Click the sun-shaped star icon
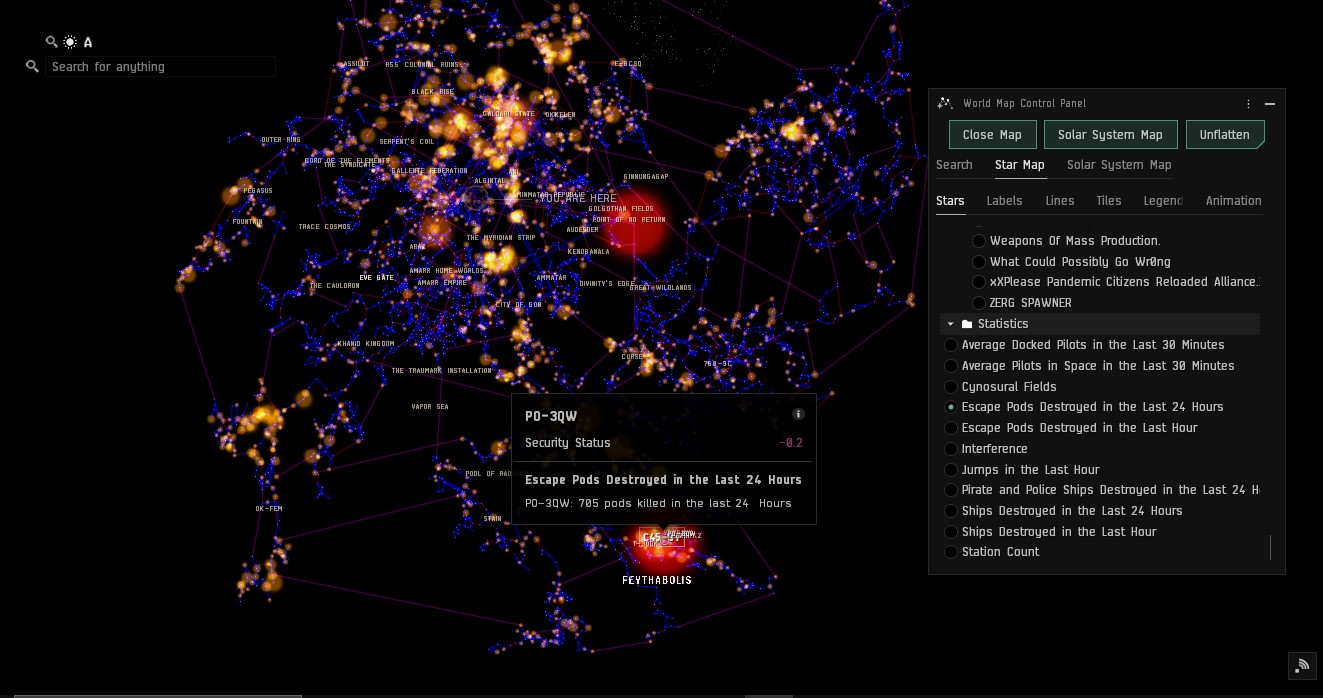 tap(70, 42)
